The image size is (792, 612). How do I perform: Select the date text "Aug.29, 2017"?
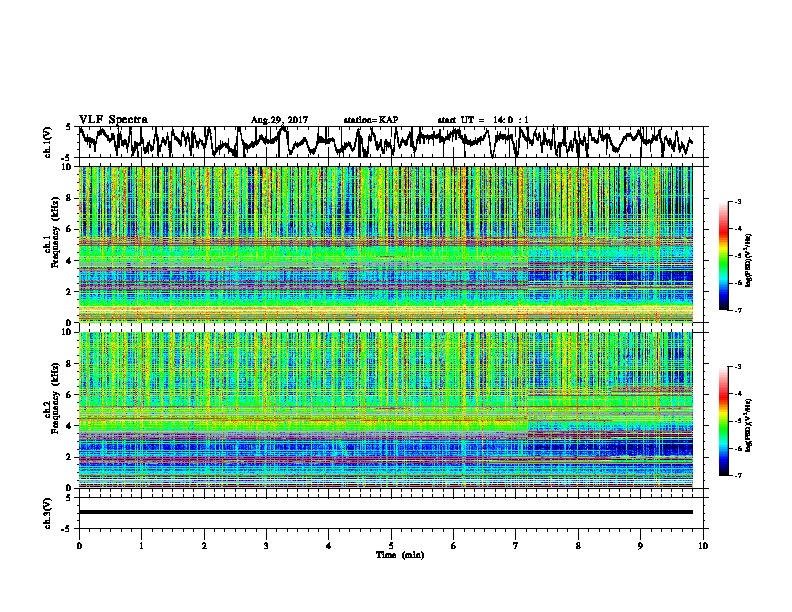(279, 120)
